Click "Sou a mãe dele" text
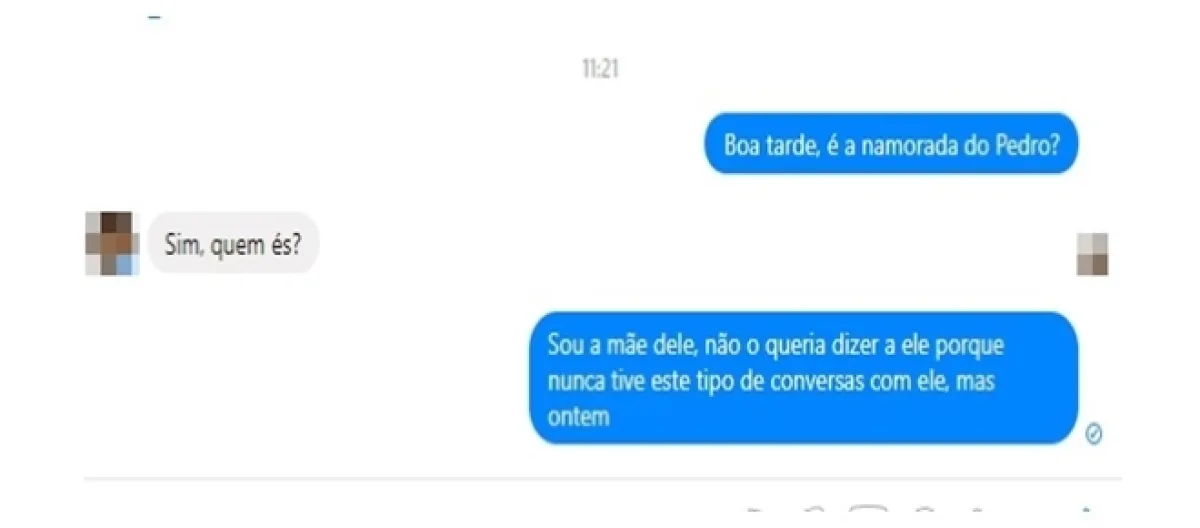The image size is (1200, 528). [621, 346]
